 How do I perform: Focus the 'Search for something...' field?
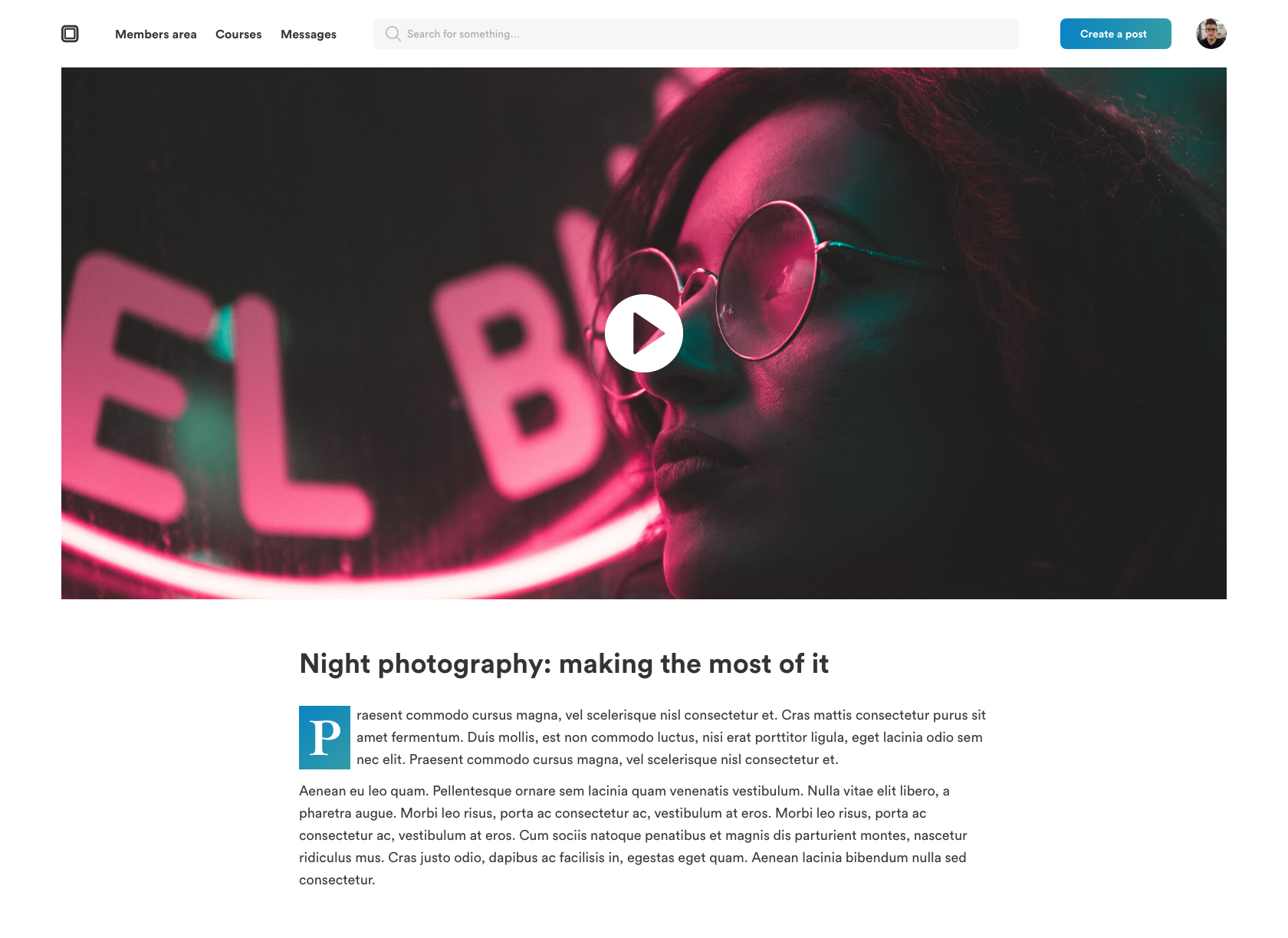click(x=696, y=34)
